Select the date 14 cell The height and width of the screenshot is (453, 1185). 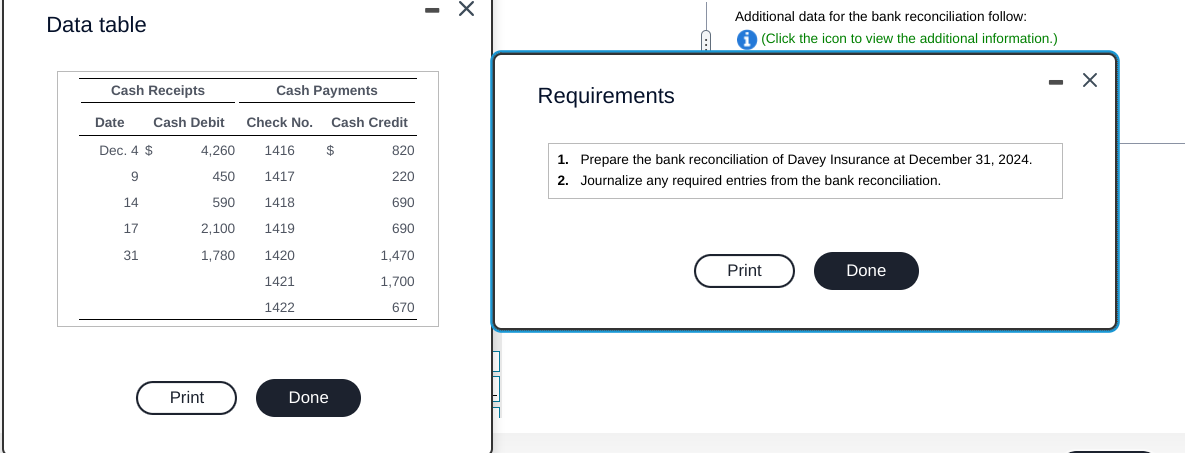(x=131, y=203)
